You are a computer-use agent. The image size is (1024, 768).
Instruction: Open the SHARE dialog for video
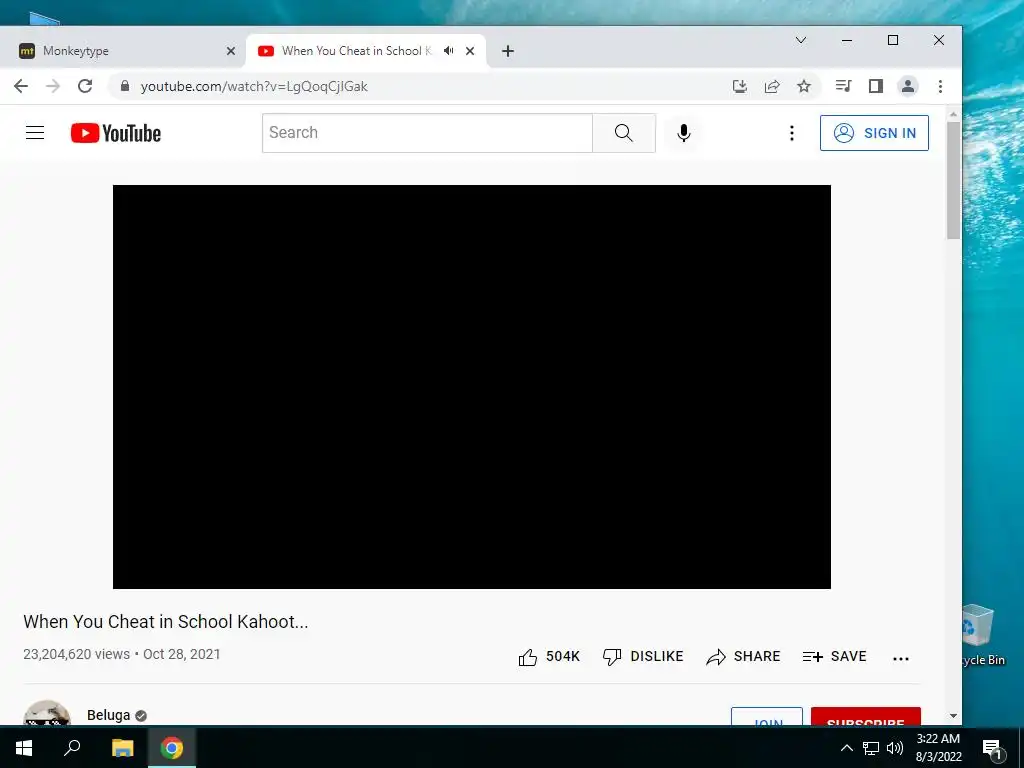(743, 656)
